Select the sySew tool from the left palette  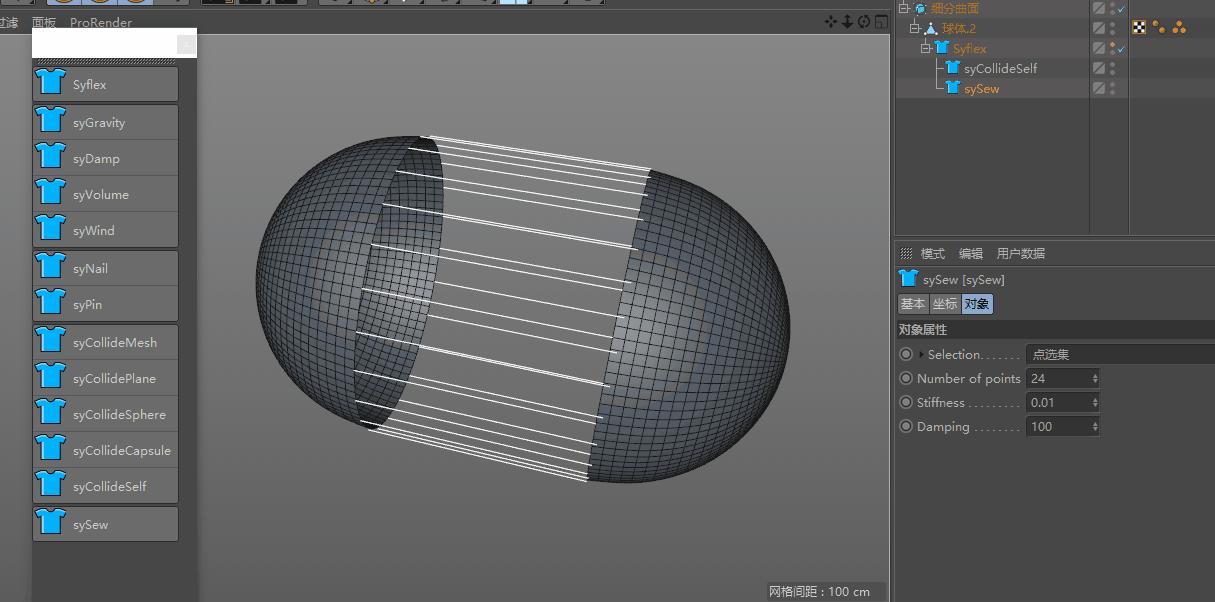pos(105,523)
